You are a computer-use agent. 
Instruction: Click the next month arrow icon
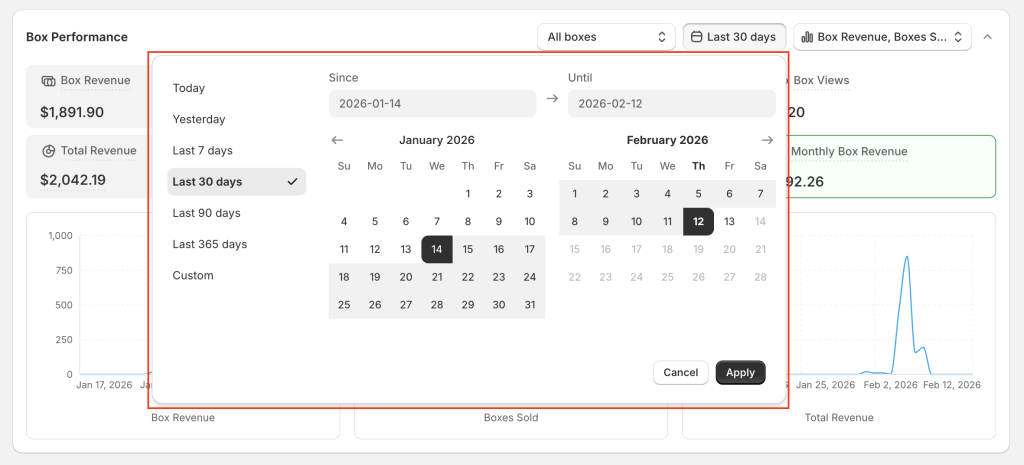pyautogui.click(x=767, y=140)
